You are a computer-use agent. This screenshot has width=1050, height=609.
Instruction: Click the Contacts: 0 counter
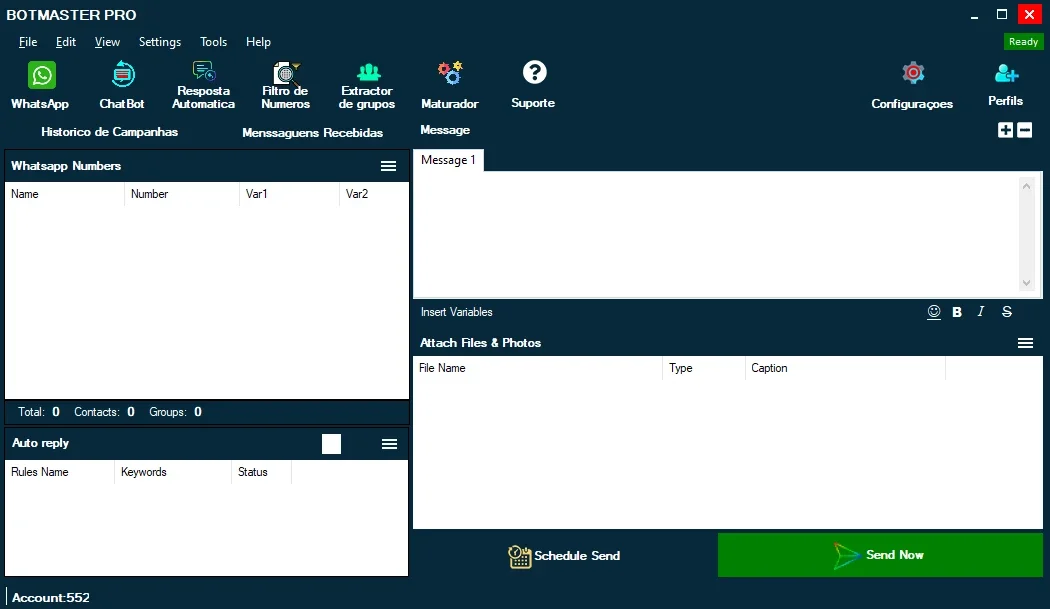coord(104,412)
